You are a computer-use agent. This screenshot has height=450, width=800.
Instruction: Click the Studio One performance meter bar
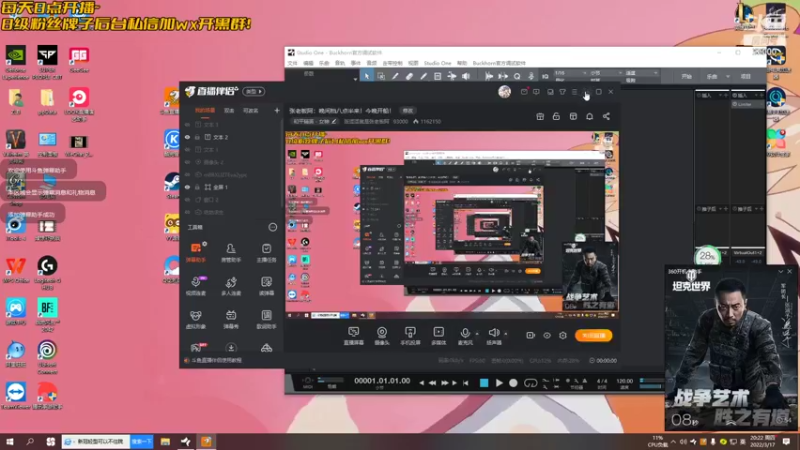coord(331,380)
